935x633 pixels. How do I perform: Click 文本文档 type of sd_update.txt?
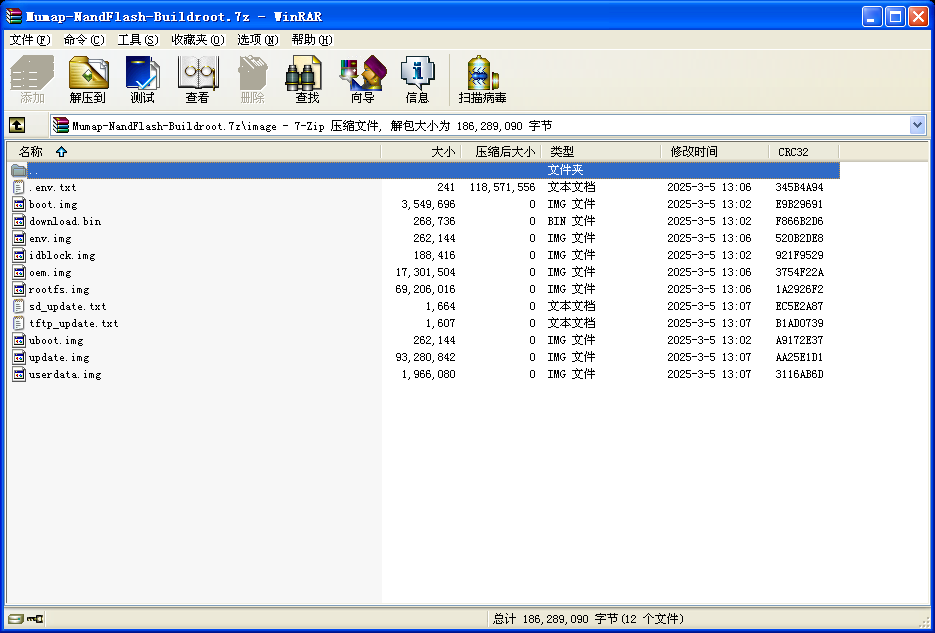571,306
